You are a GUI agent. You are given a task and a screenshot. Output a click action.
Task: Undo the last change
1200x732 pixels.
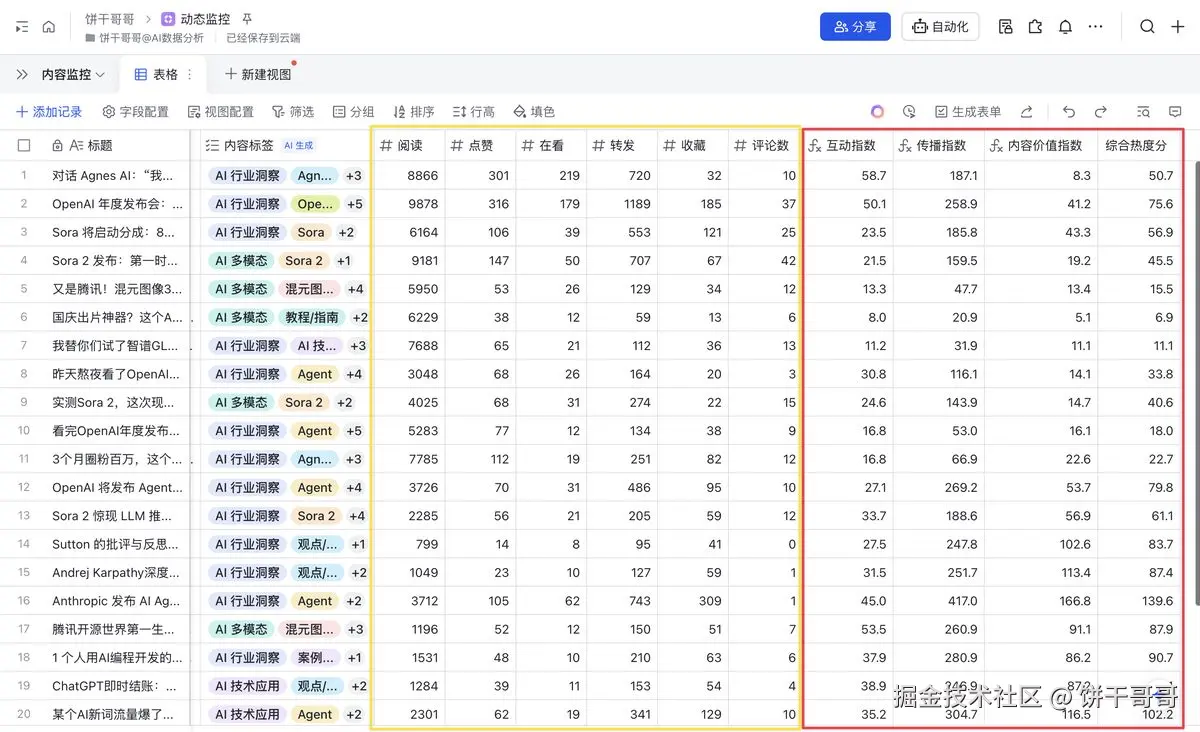[x=1069, y=111]
